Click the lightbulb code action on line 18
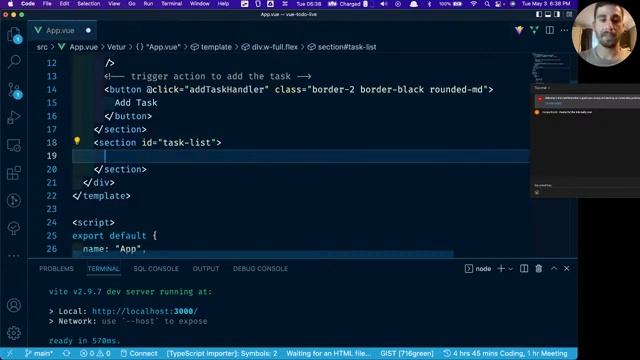Viewport: 640px width, 360px height. point(77,141)
